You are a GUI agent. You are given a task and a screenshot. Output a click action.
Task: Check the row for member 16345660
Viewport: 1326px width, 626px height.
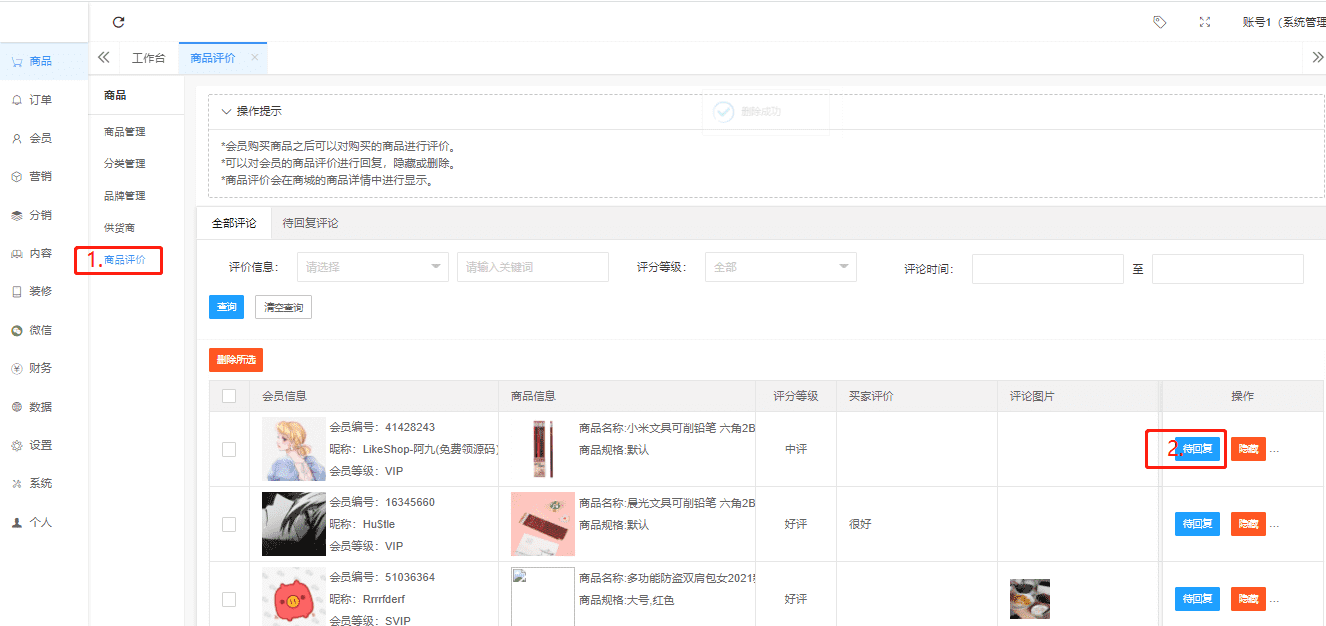point(229,524)
